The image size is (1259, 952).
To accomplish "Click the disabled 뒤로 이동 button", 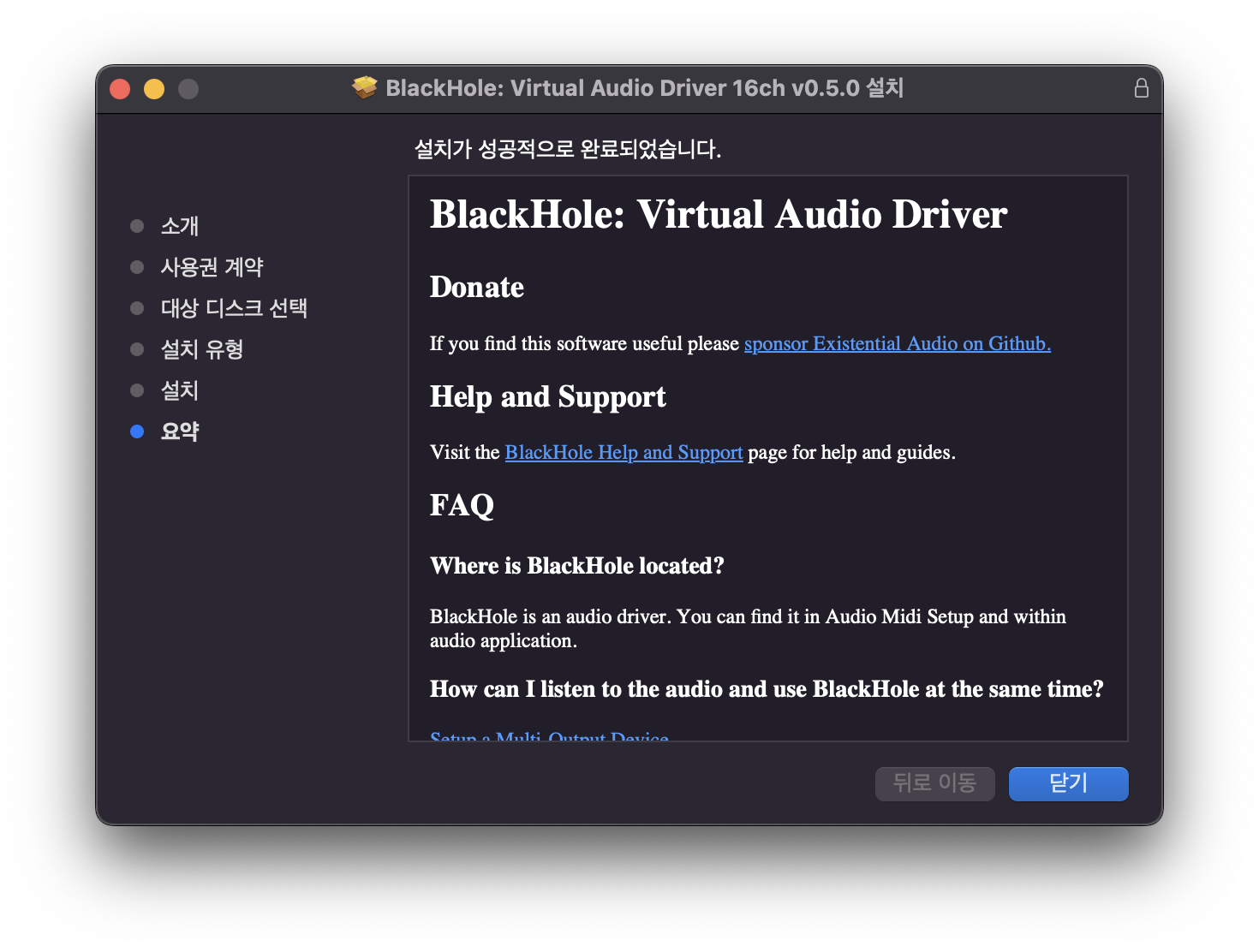I will (934, 783).
